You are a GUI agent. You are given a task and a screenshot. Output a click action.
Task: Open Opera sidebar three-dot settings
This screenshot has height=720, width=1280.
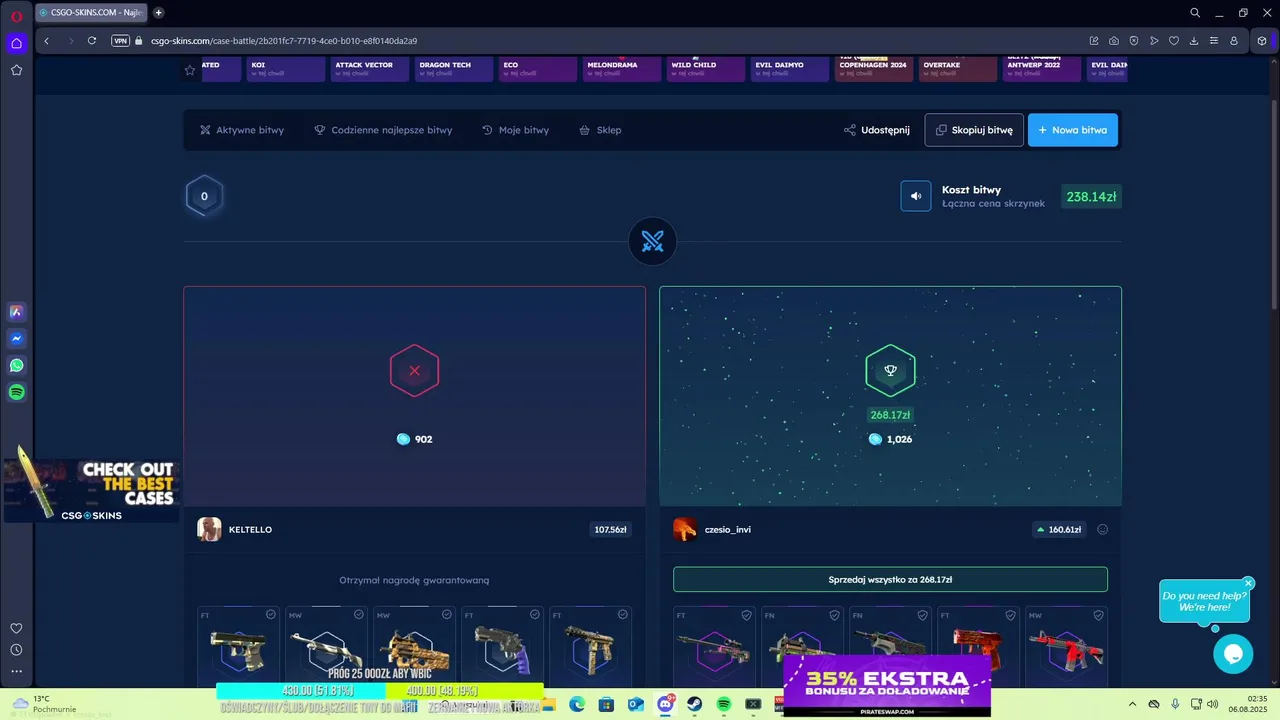16,671
